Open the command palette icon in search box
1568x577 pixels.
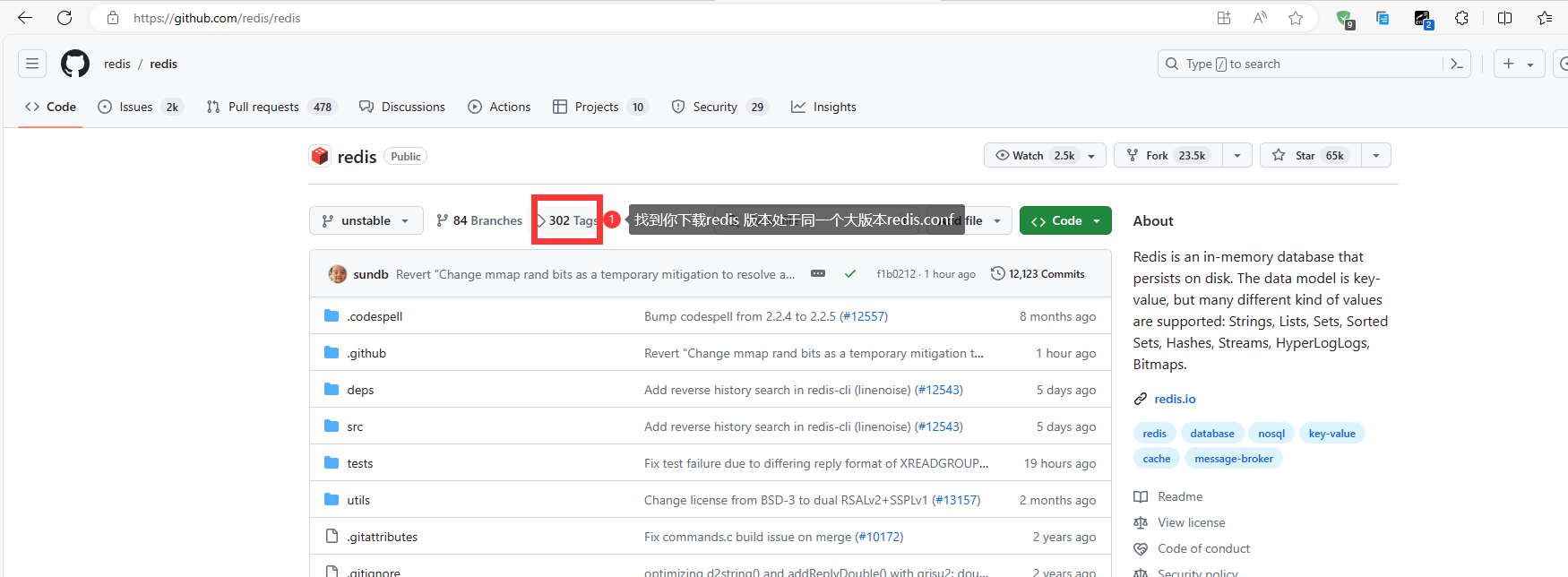(1456, 64)
